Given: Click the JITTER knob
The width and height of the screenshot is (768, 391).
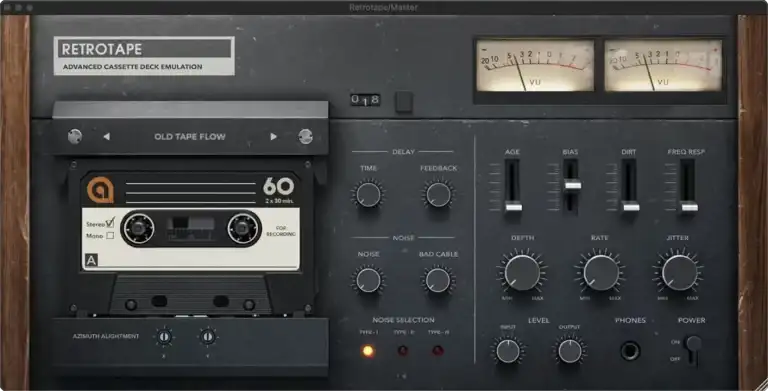Looking at the screenshot, I should point(679,273).
